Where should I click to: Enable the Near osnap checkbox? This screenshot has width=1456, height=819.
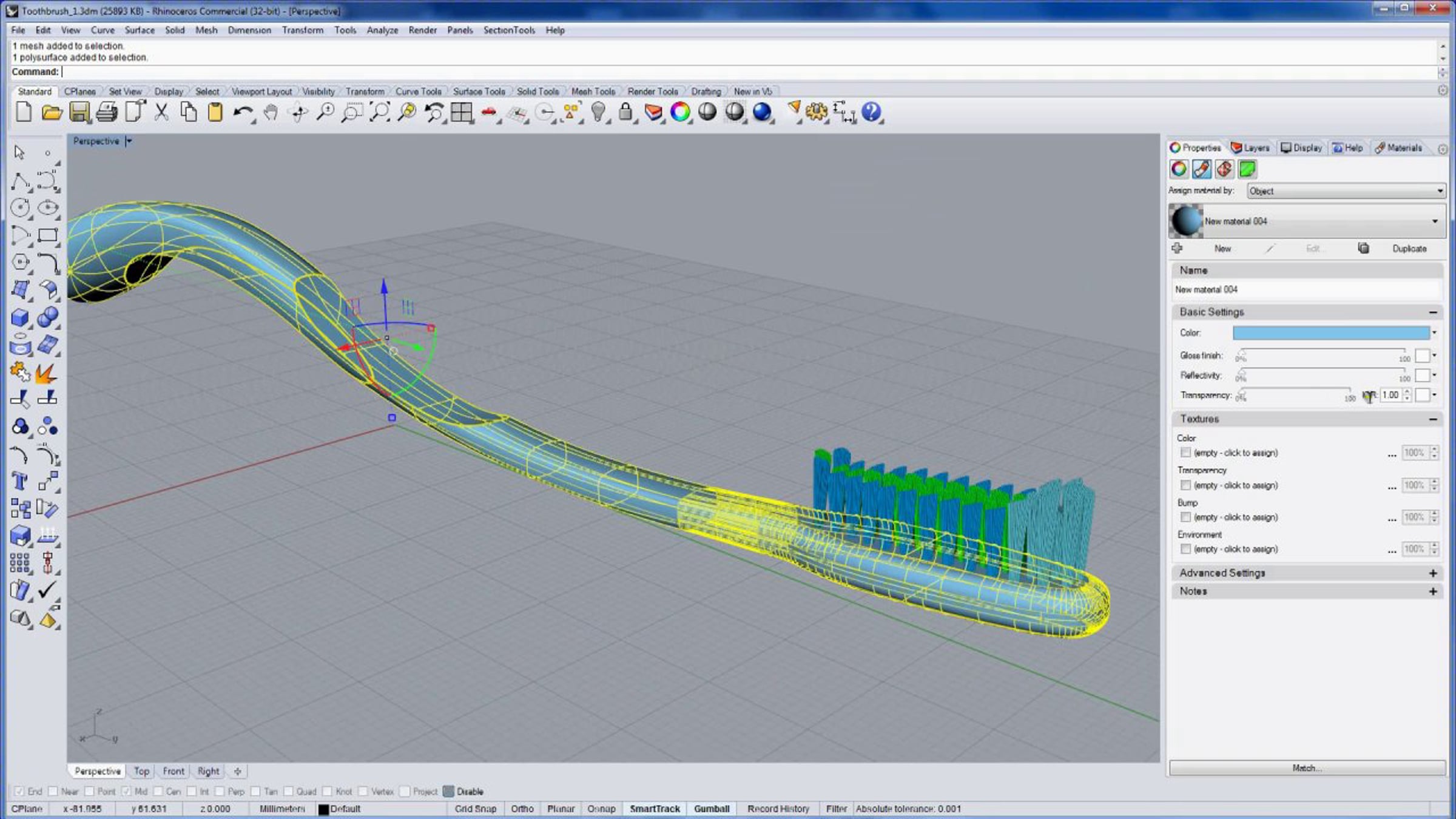point(53,791)
